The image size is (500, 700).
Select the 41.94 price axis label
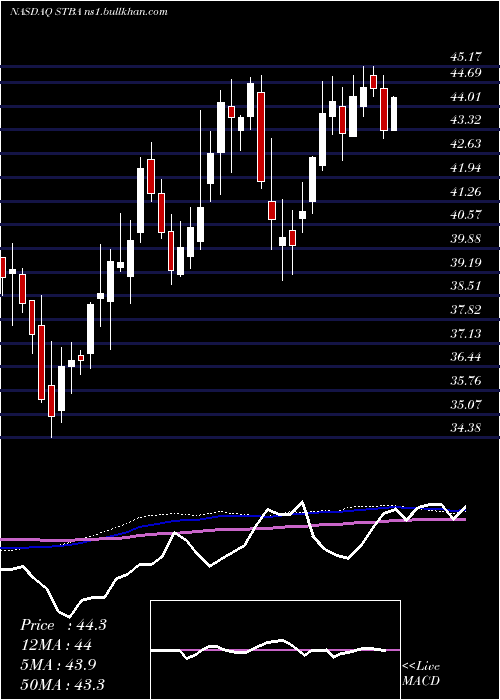465,168
